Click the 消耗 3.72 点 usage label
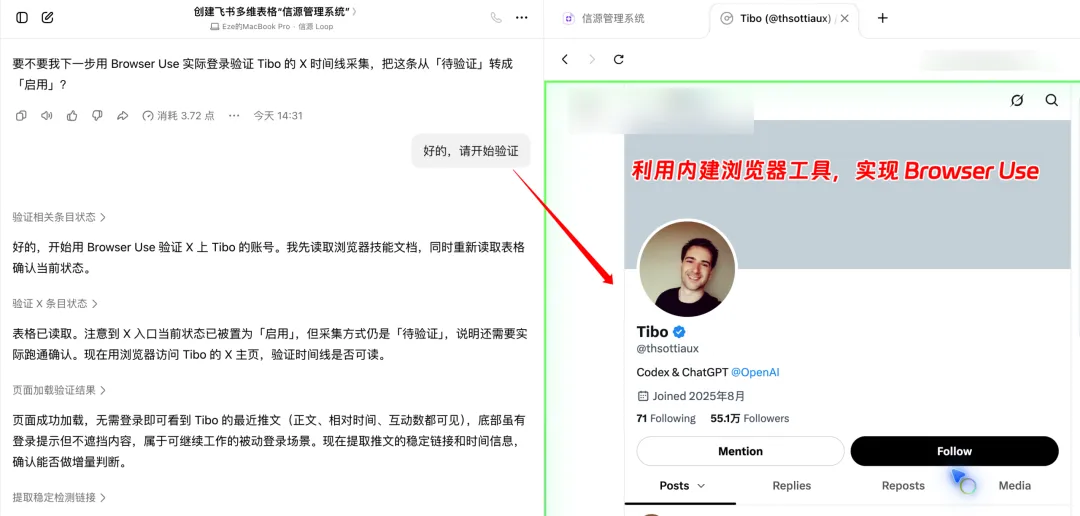The image size is (1080, 516). click(x=178, y=116)
